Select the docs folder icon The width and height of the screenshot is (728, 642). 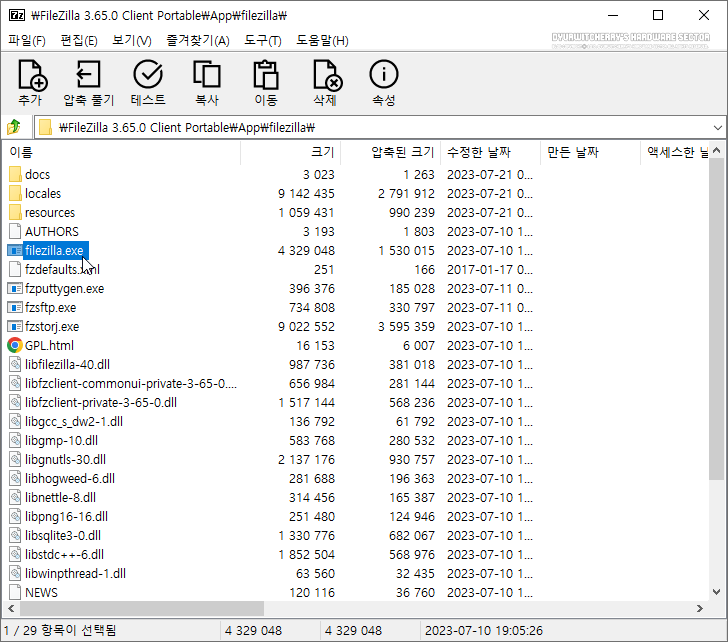pyautogui.click(x=15, y=175)
